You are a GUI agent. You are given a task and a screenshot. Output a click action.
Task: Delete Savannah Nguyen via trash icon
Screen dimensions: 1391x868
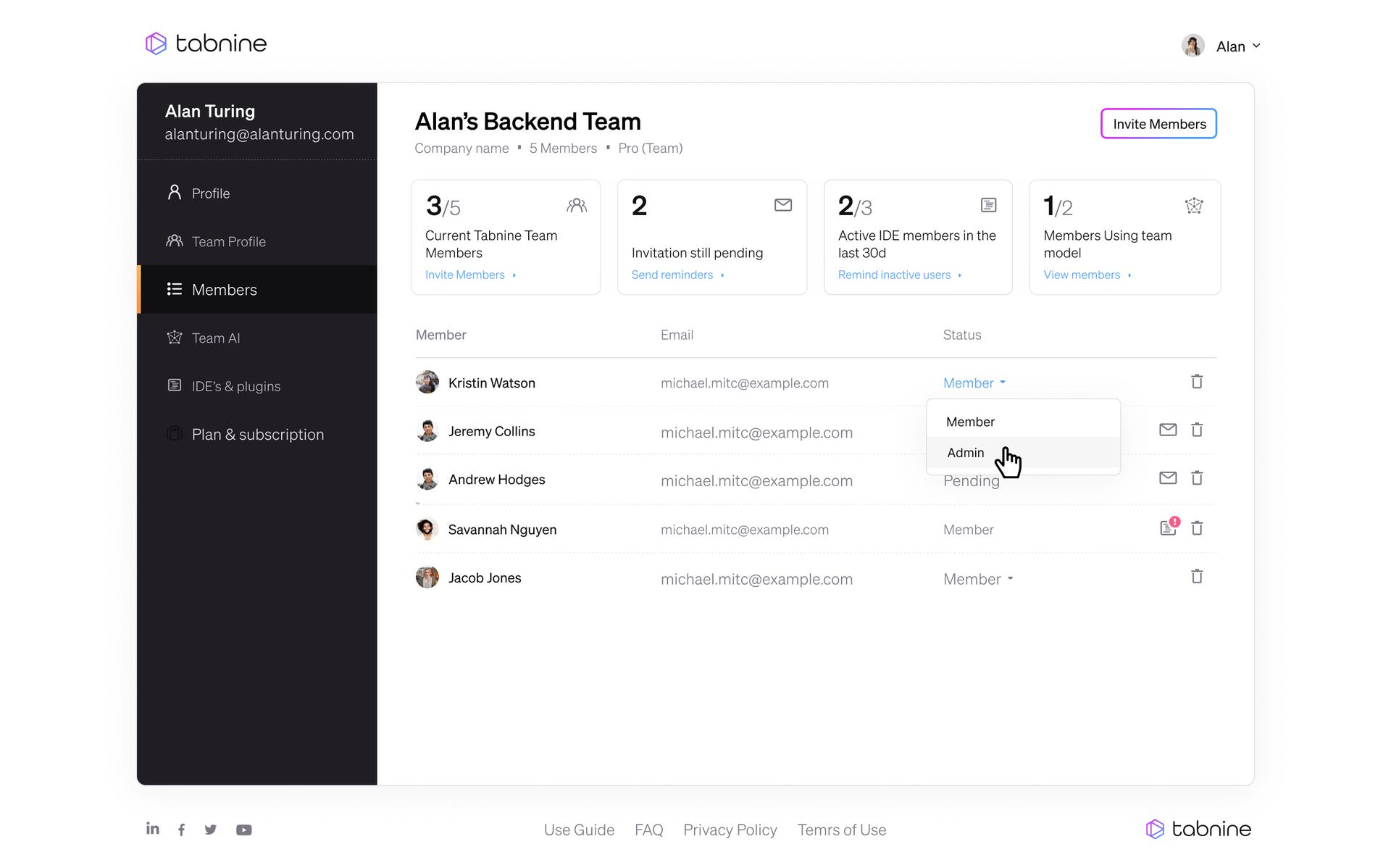1197,528
